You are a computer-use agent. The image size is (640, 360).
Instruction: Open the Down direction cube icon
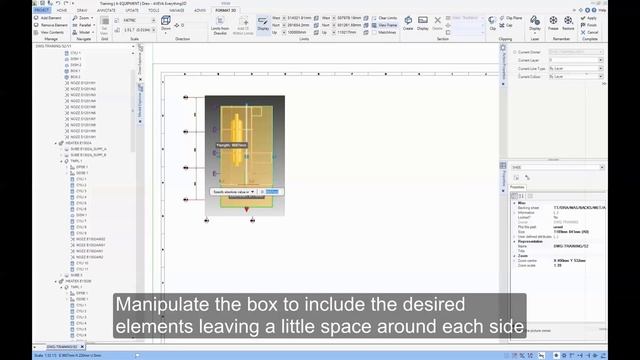tap(166, 20)
